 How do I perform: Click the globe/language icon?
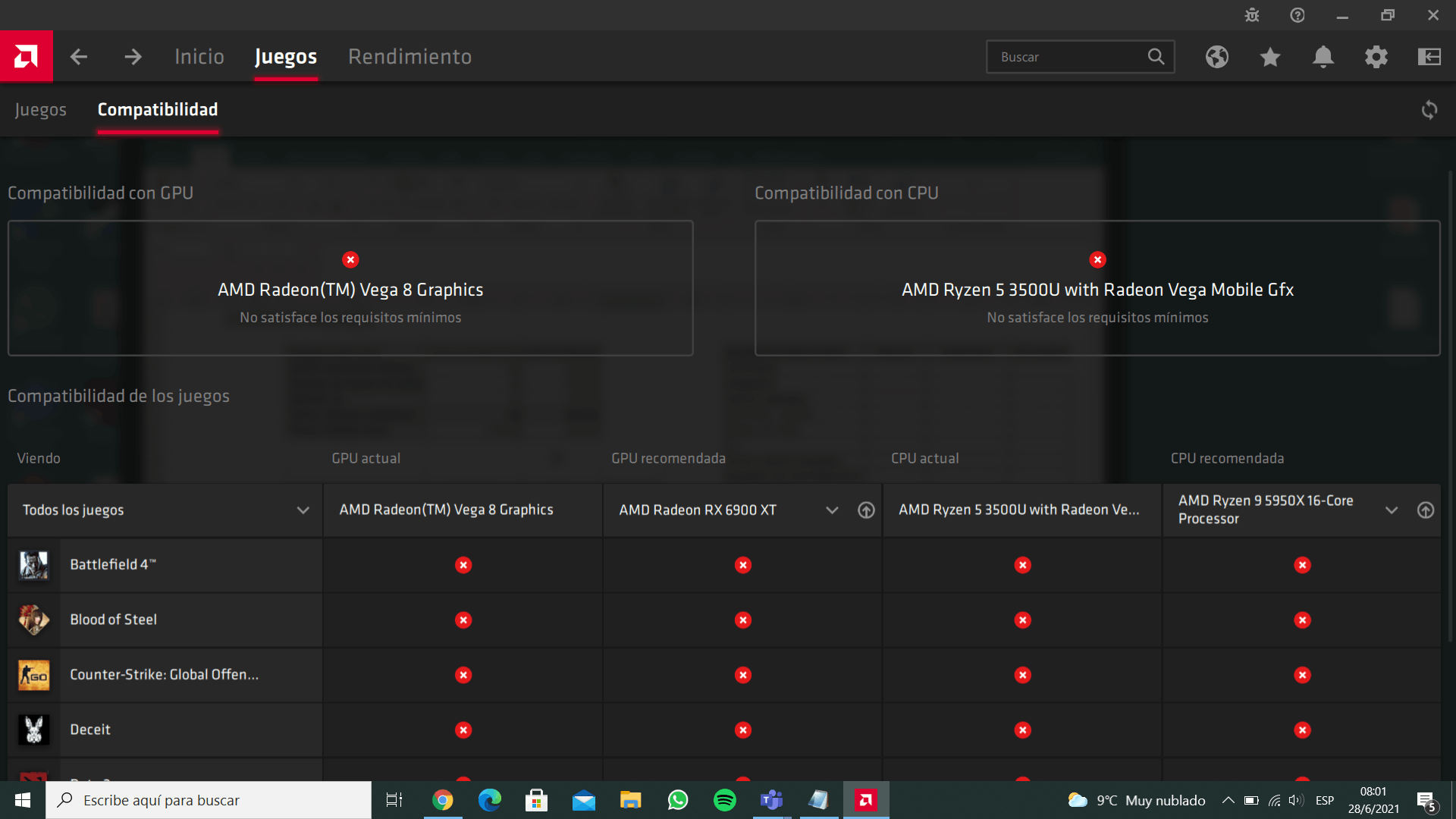(x=1217, y=57)
